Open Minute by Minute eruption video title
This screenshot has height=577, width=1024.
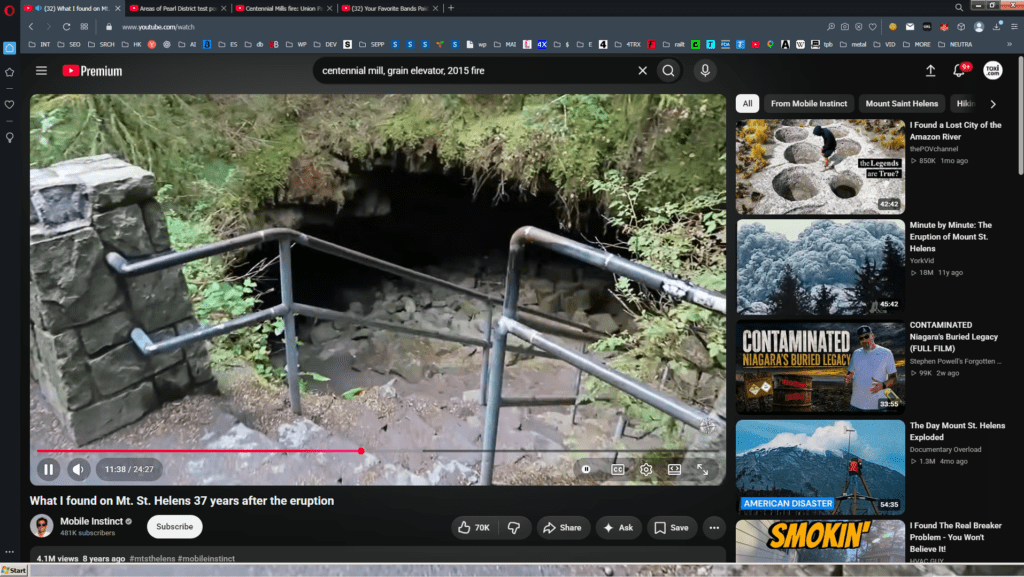coord(950,236)
